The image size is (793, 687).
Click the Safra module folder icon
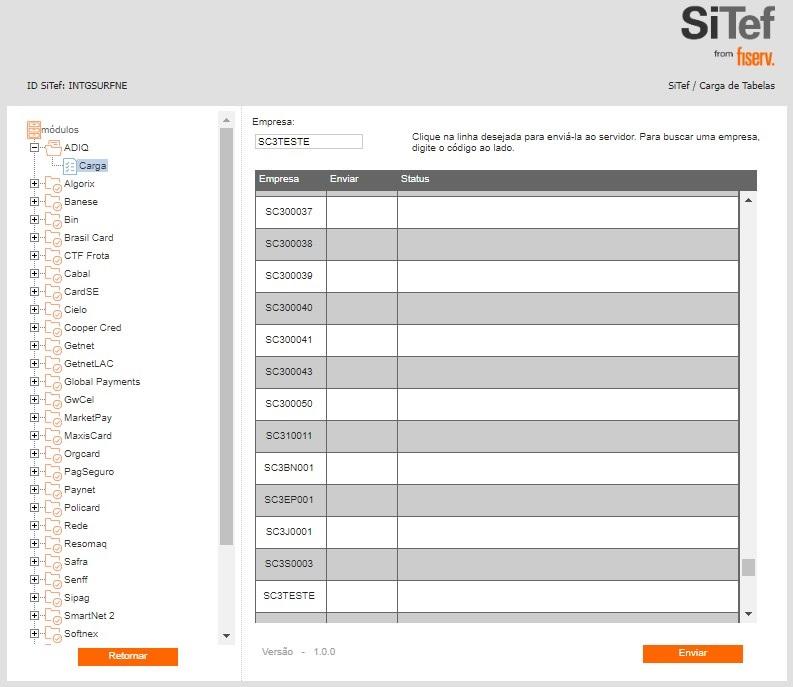pos(53,562)
